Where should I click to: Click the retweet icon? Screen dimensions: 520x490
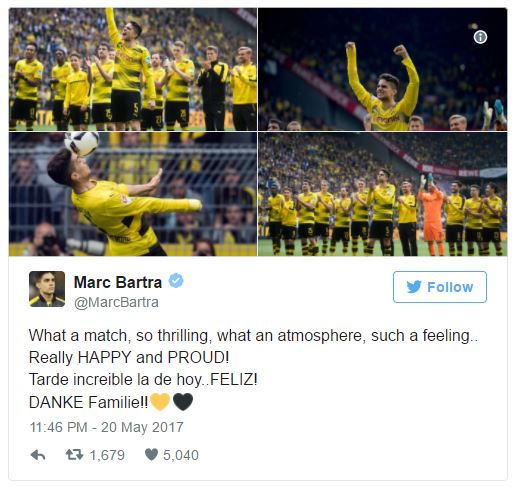(74, 455)
